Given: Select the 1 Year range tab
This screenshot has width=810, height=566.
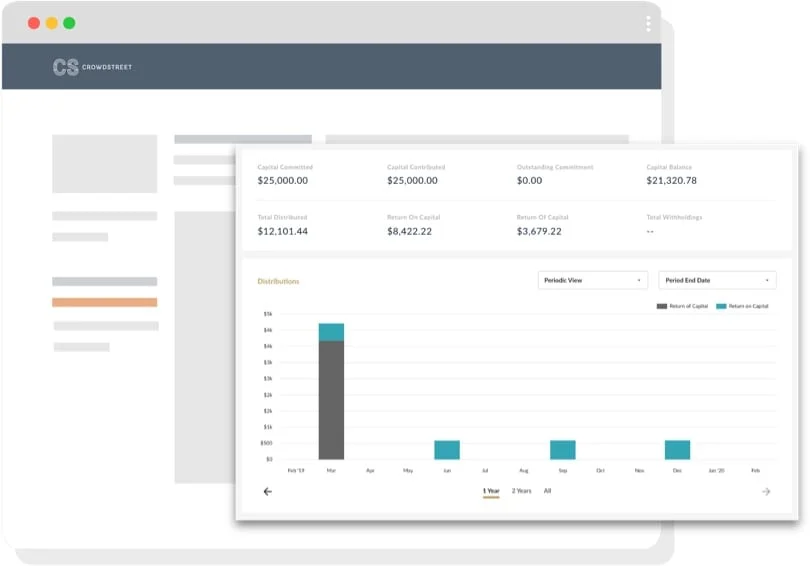Looking at the screenshot, I should pos(491,491).
